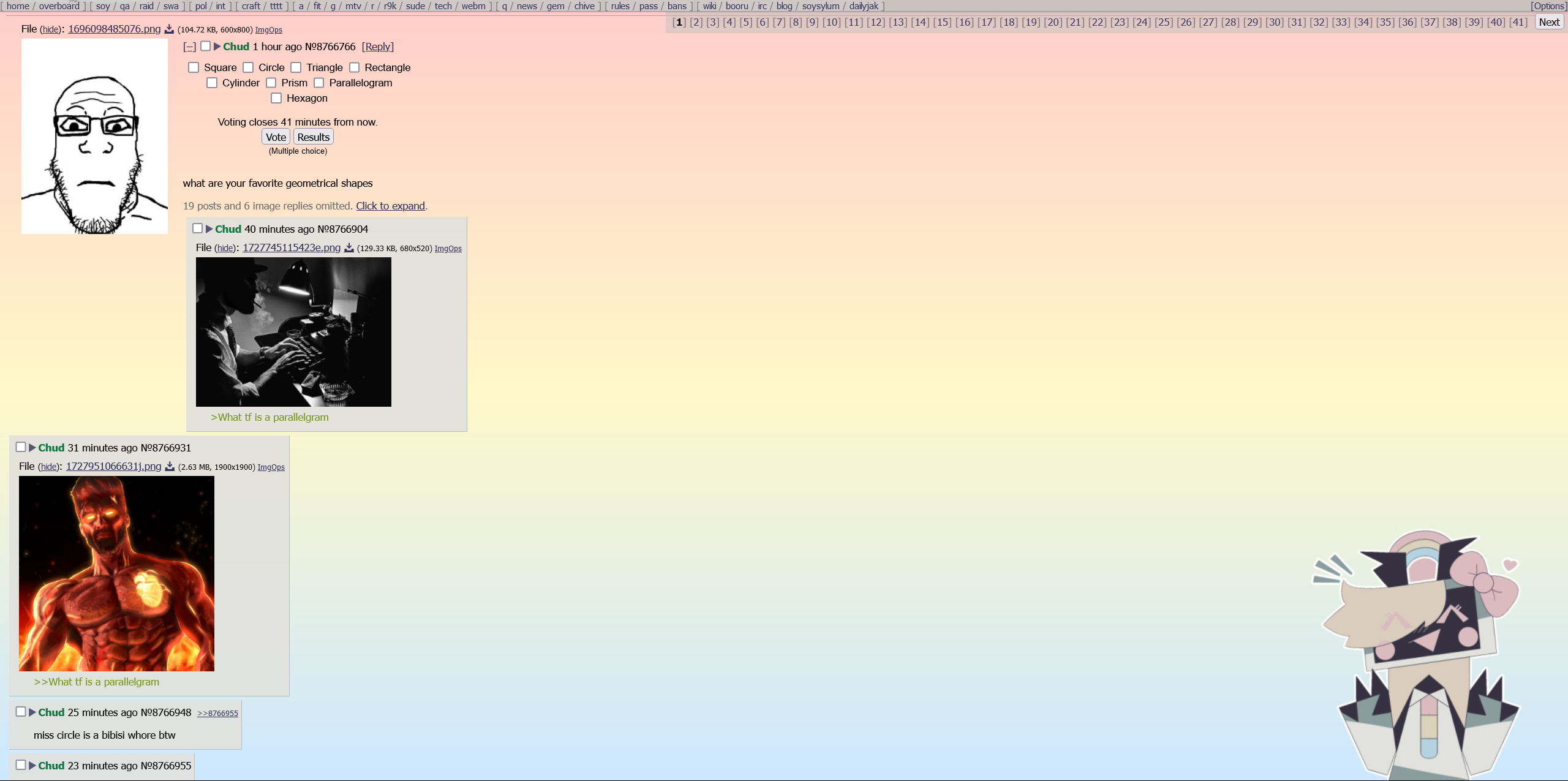Click download icon next to 1696098485076.png
The width and height of the screenshot is (1568, 781).
pyautogui.click(x=169, y=29)
